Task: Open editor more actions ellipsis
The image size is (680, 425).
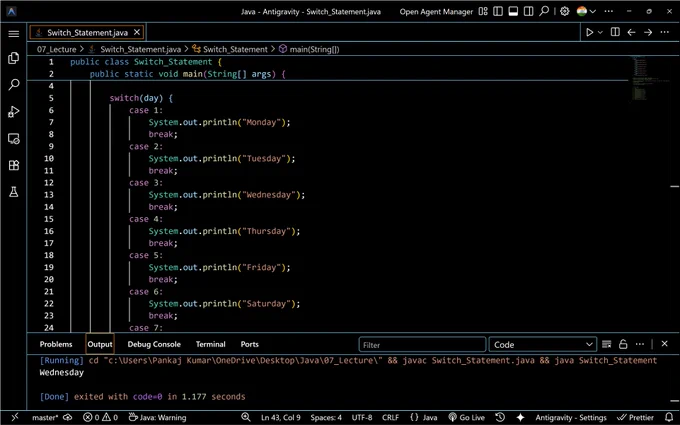Action: pyautogui.click(x=664, y=32)
